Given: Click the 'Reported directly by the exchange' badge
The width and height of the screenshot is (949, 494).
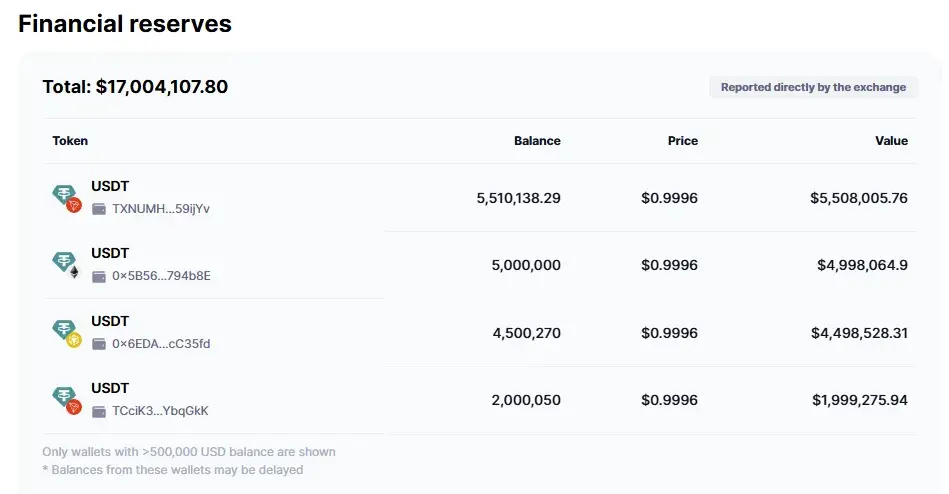Looking at the screenshot, I should pos(813,87).
